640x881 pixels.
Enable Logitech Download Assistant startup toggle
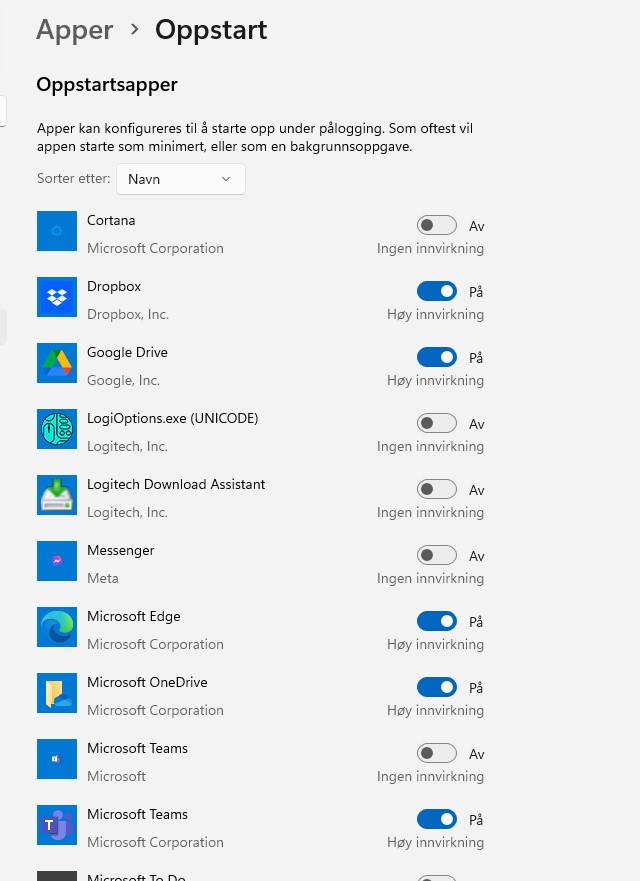coord(436,490)
